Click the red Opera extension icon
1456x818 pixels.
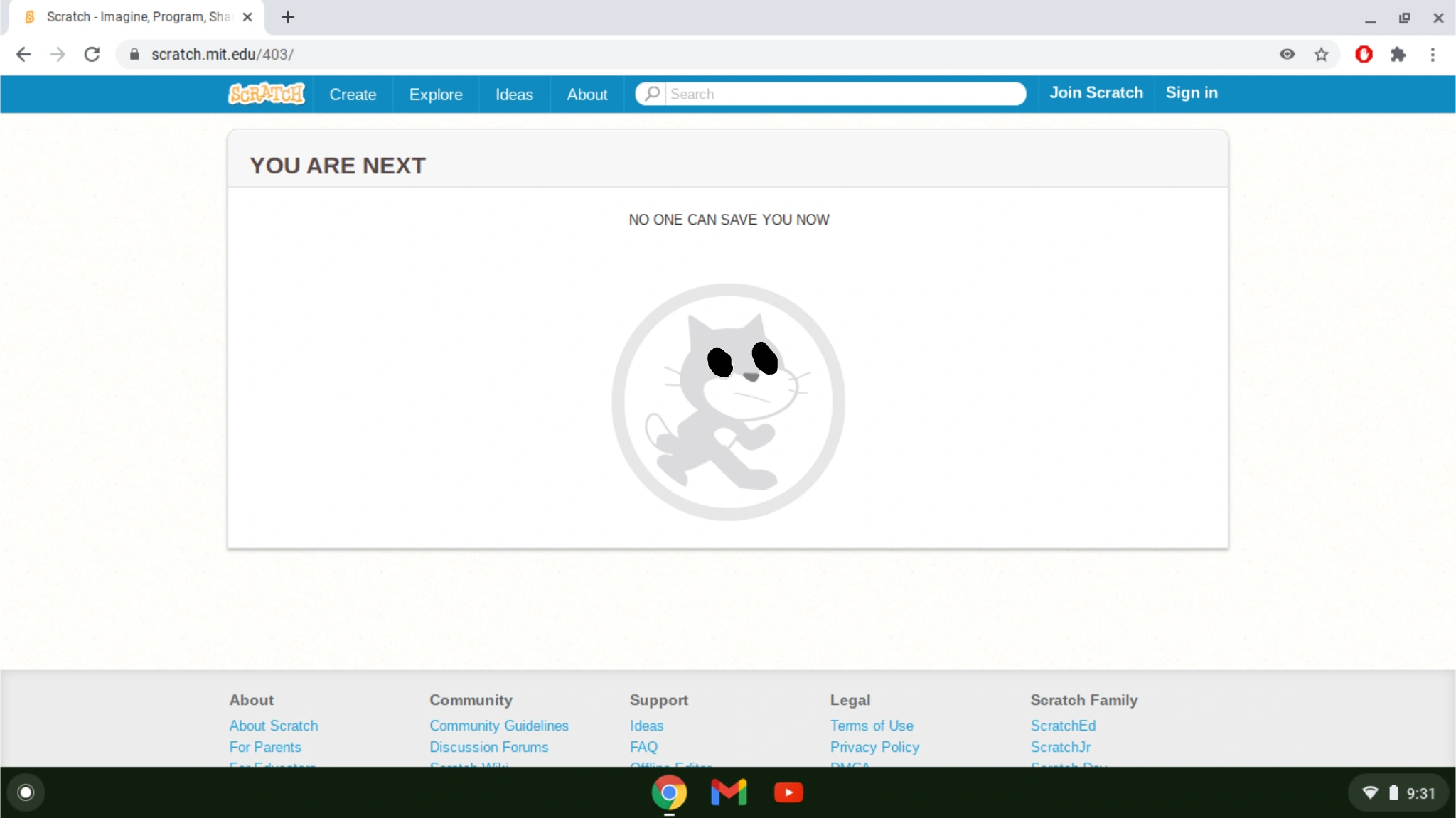click(1364, 55)
